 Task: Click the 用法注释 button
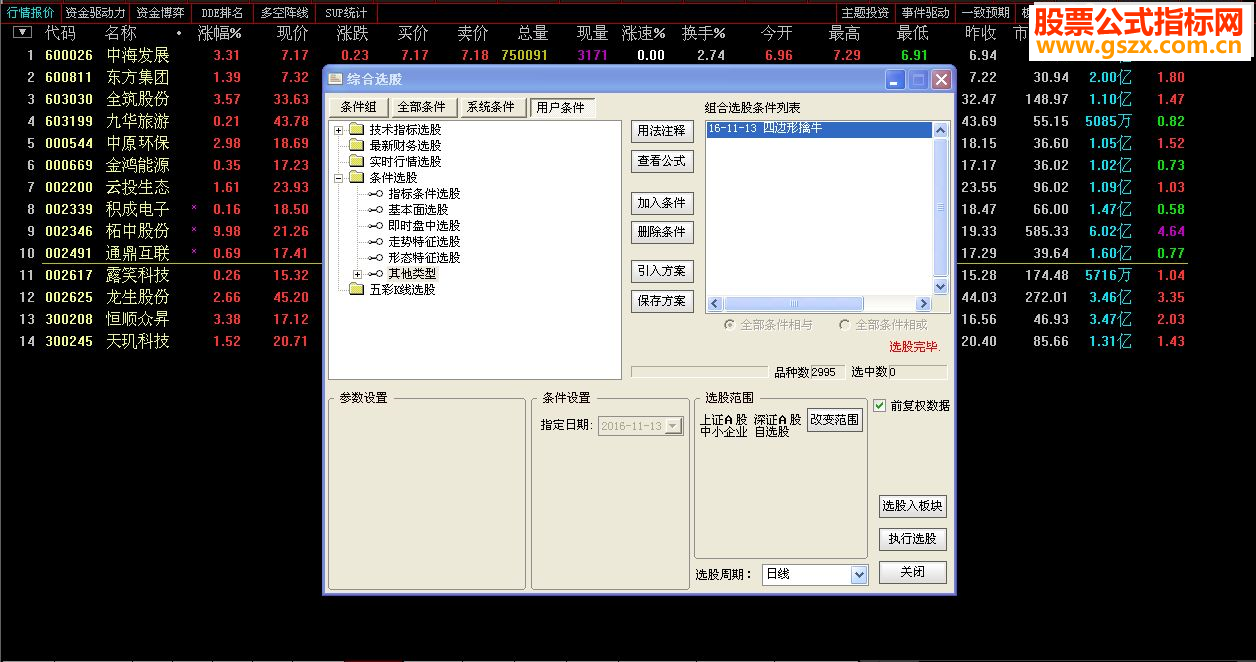click(661, 131)
